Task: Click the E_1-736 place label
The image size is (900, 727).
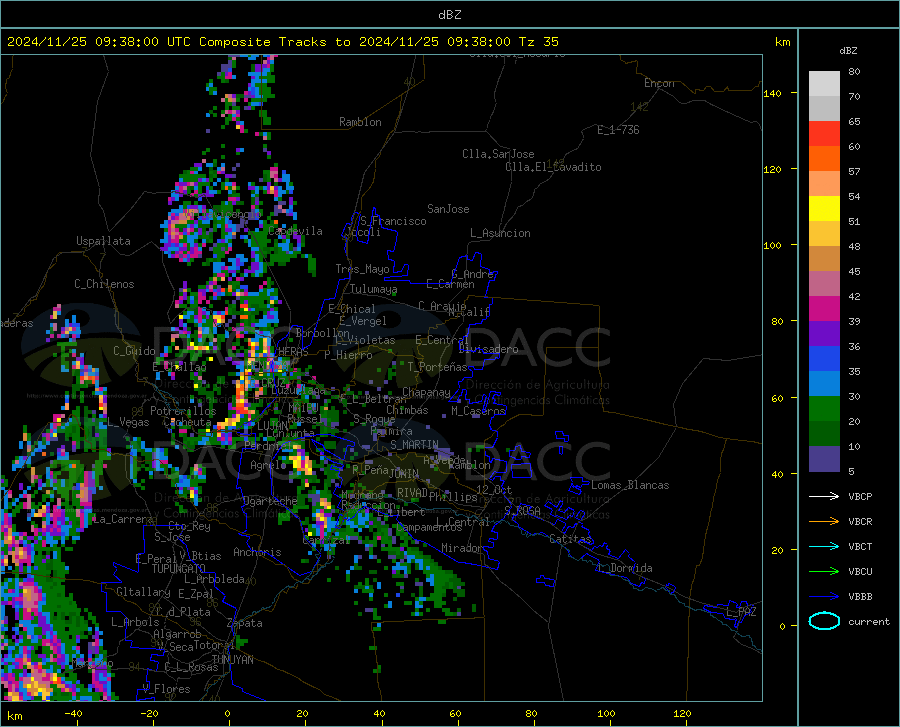Action: (618, 130)
